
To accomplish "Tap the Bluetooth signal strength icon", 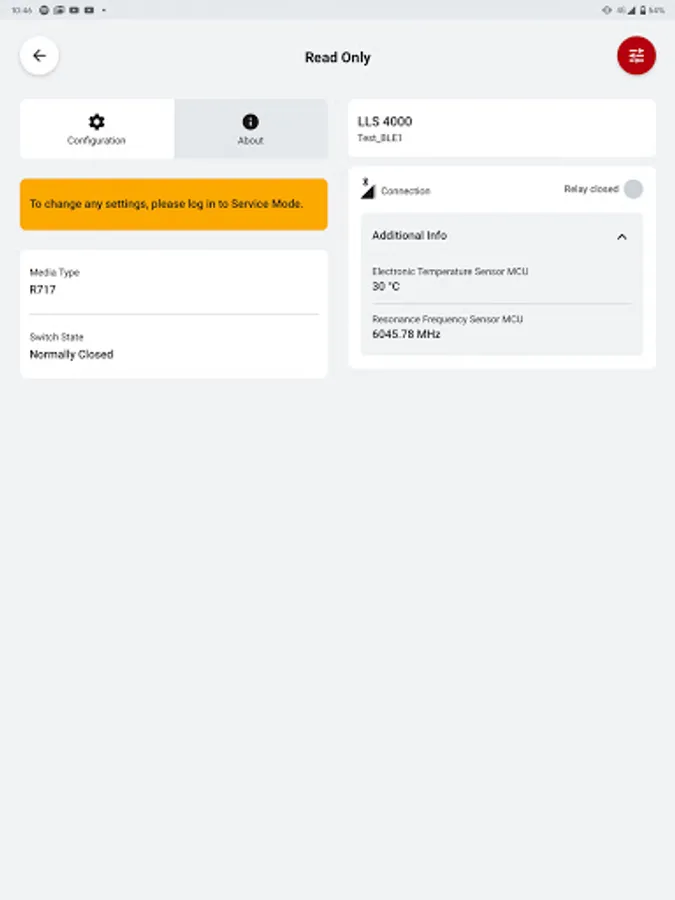I will [x=367, y=188].
